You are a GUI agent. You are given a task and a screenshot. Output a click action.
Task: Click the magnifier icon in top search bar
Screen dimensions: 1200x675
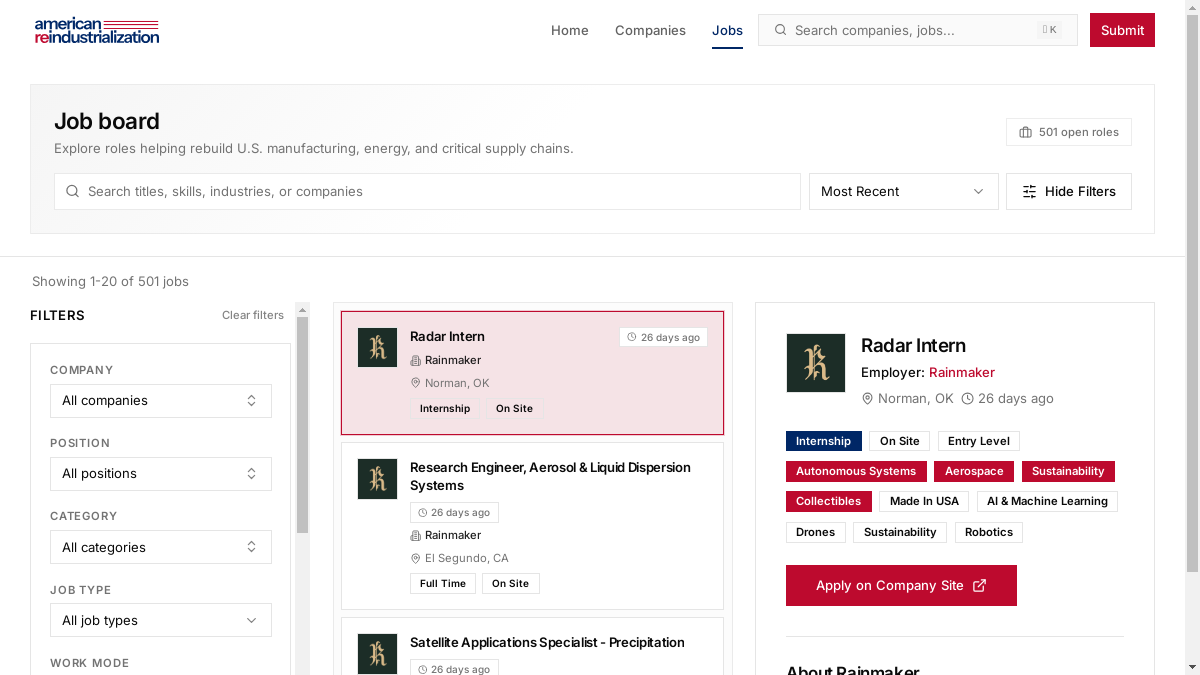click(781, 30)
